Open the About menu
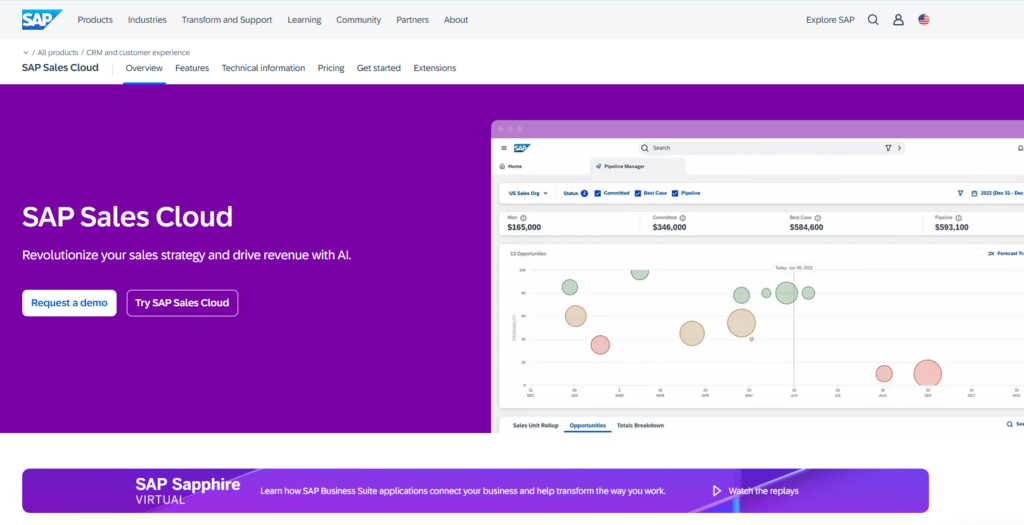Viewport: 1024px width, 525px height. tap(456, 20)
